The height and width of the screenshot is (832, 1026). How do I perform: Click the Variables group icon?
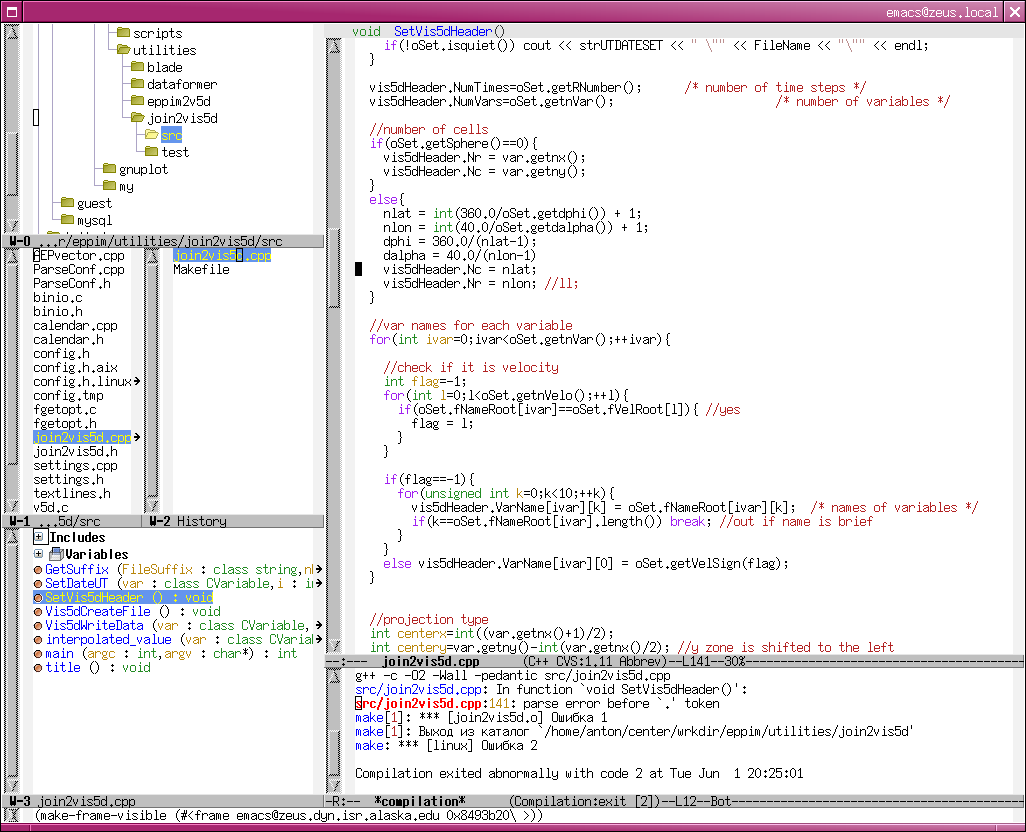coord(57,554)
